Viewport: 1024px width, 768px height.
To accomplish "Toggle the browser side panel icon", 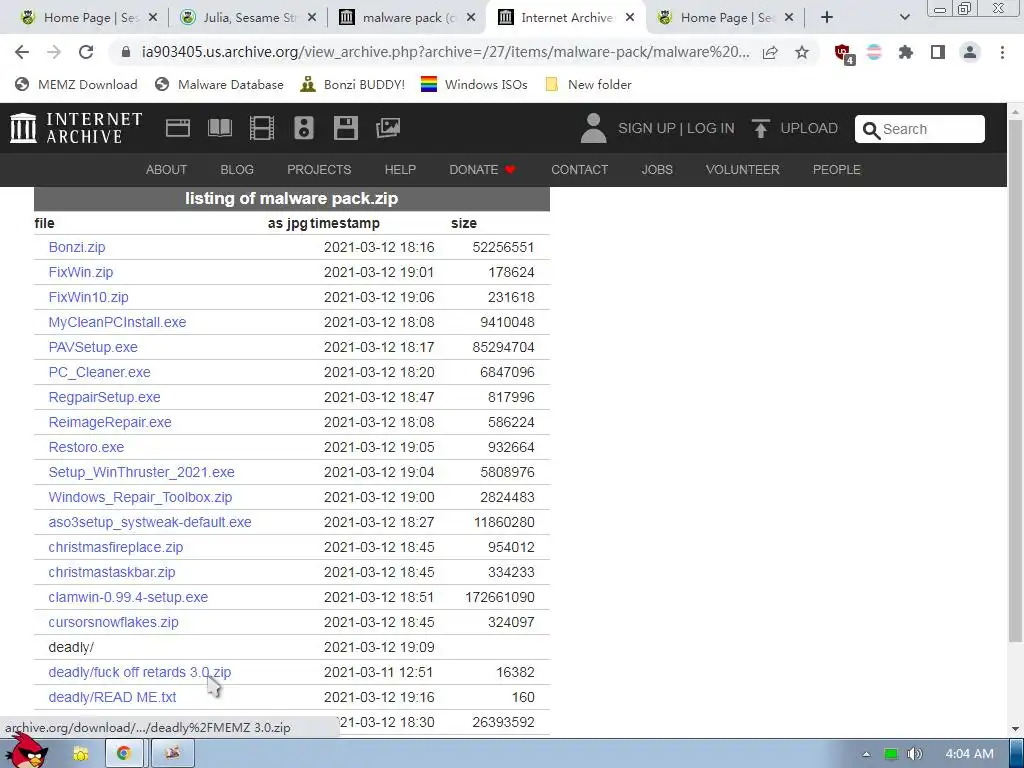I will click(x=938, y=52).
